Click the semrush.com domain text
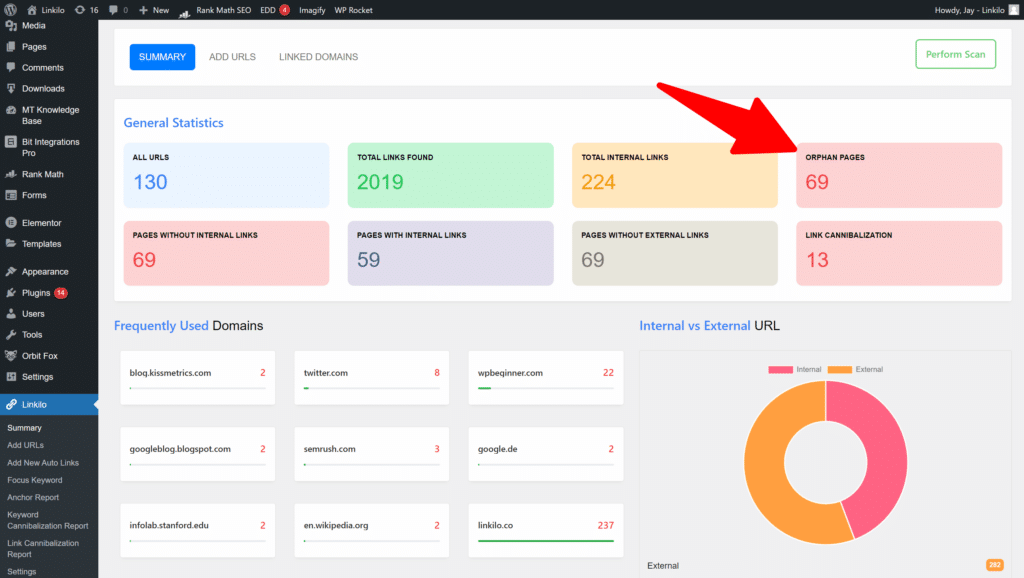 tap(330, 449)
